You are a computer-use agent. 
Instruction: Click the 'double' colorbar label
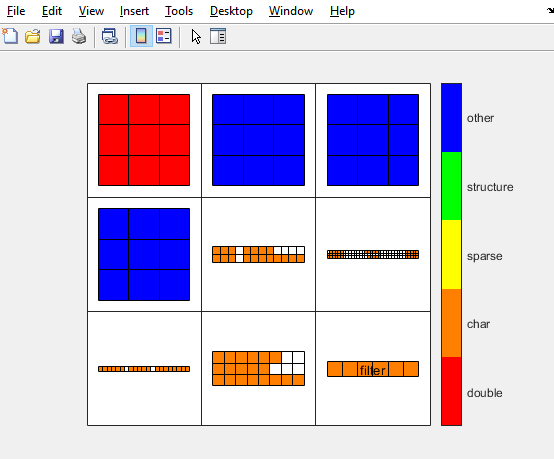(484, 393)
